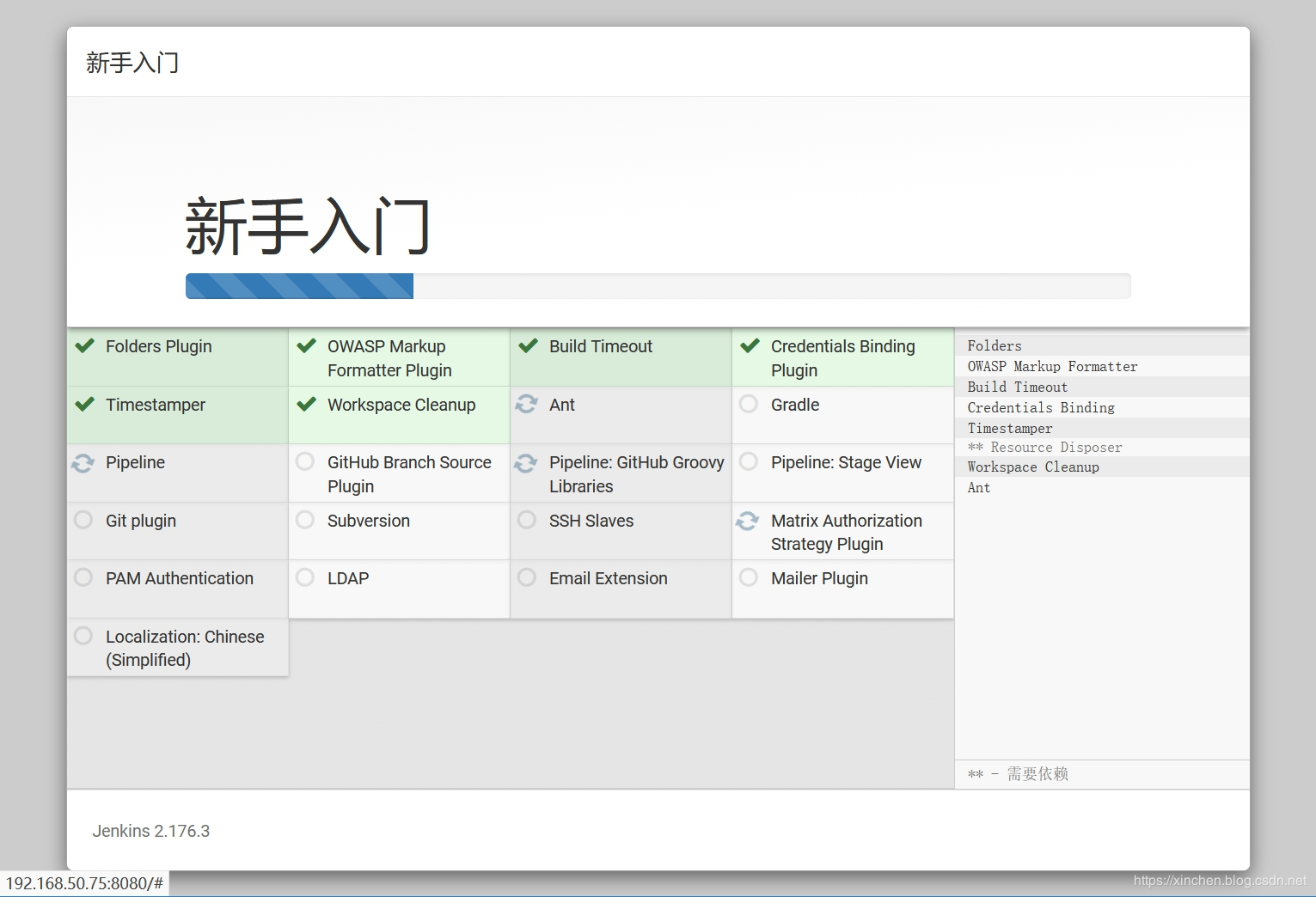Click Credentials Binding in the install log
Screen dimensions: 1316x897
point(1041,407)
